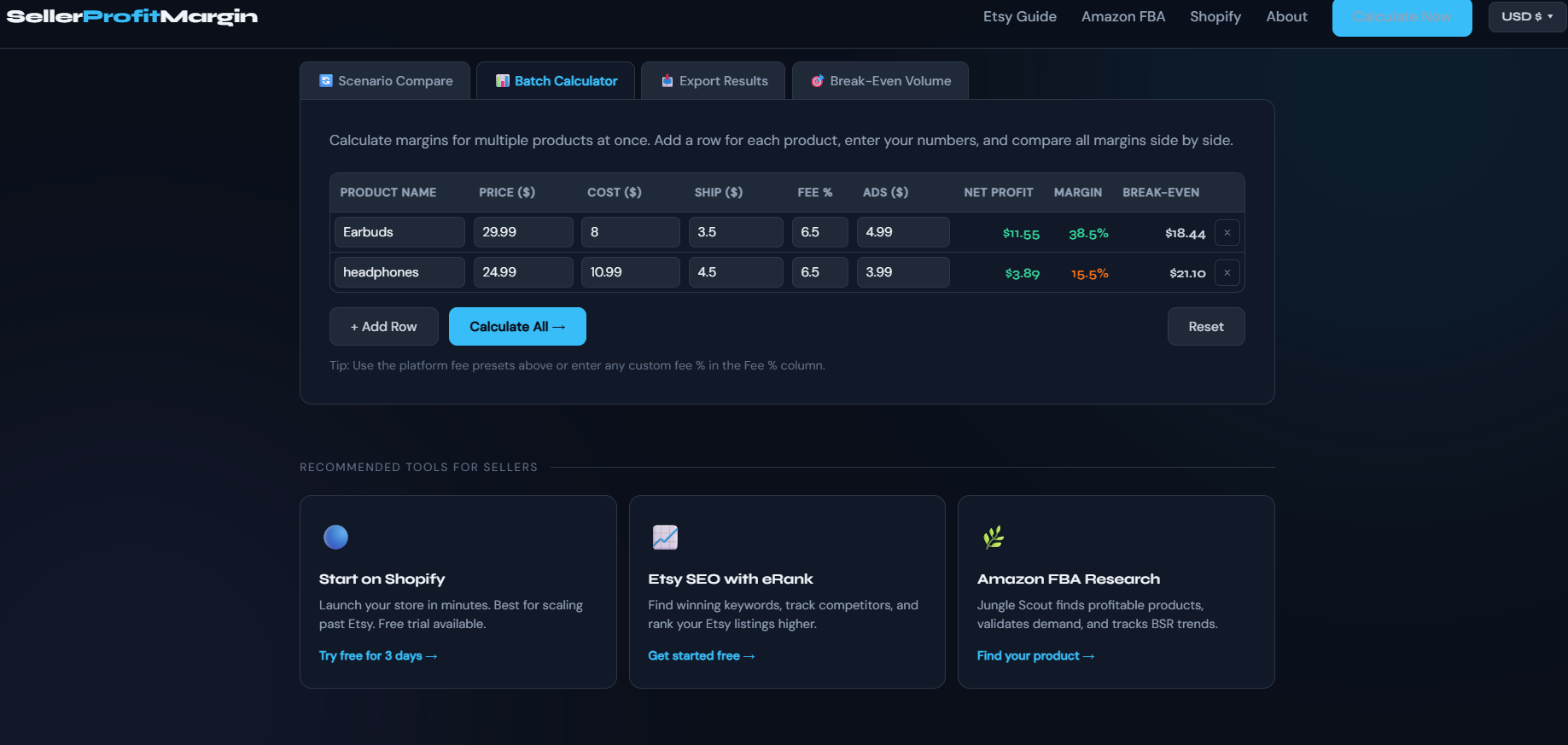1568x745 pixels.
Task: Click the Earbuds break-even $18.44
Action: tap(1185, 234)
